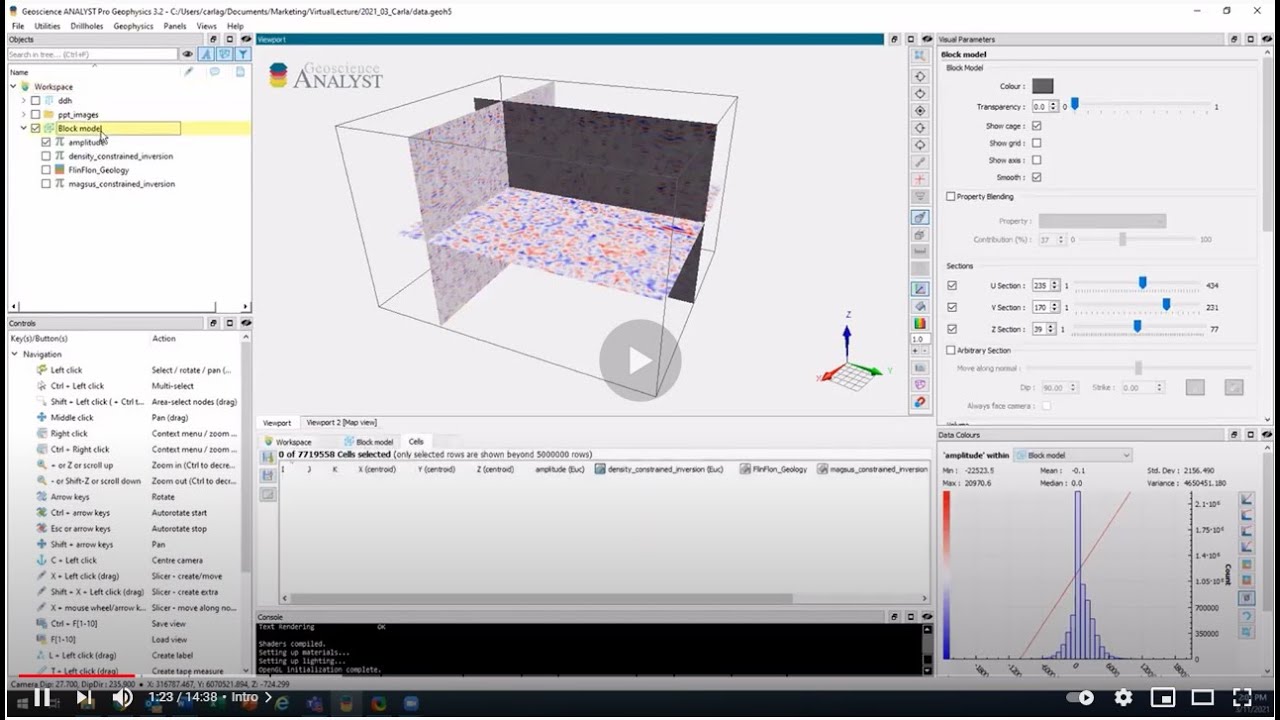Open the Panels menu

pos(174,26)
